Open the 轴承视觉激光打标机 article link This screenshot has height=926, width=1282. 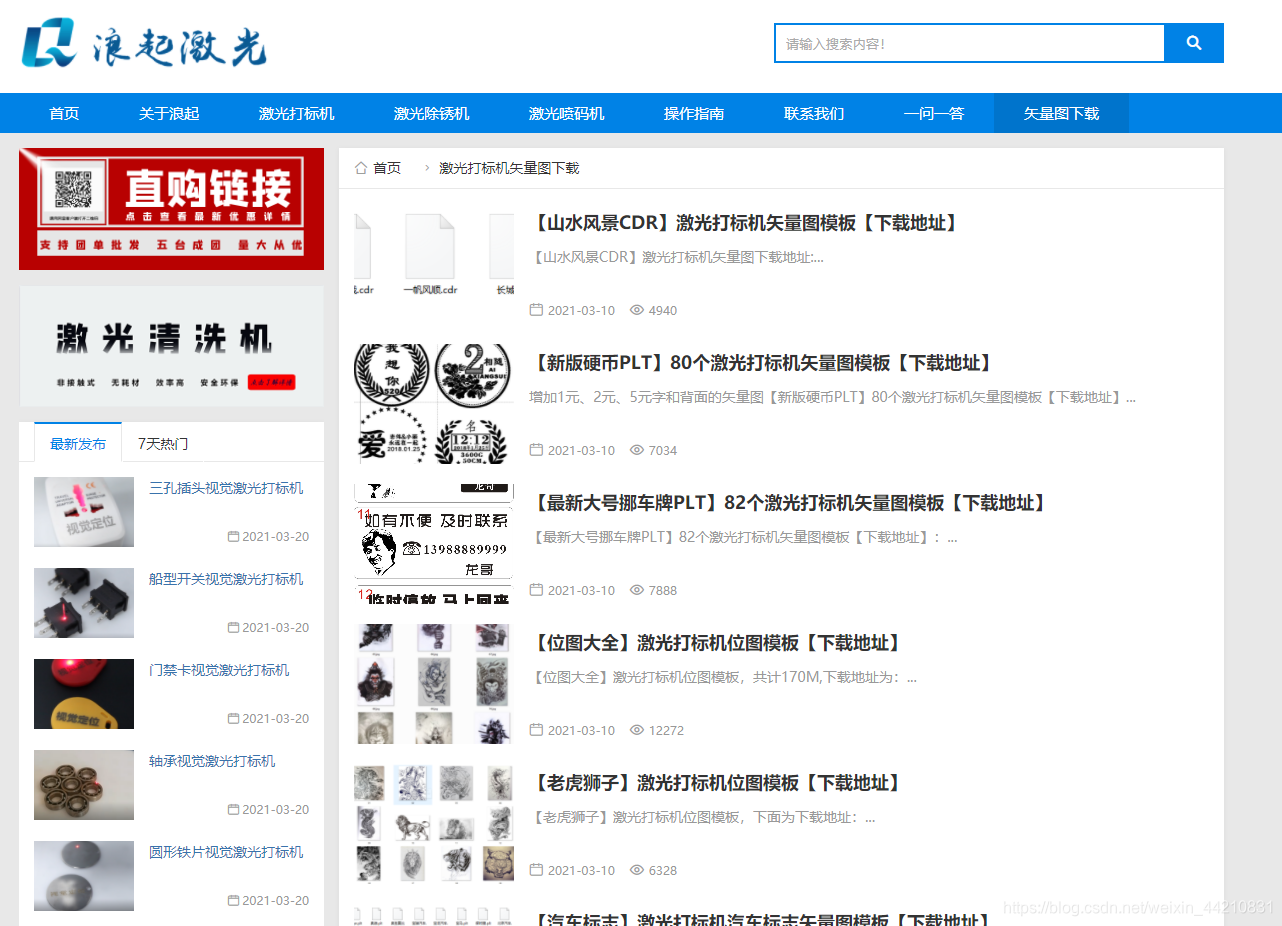212,761
